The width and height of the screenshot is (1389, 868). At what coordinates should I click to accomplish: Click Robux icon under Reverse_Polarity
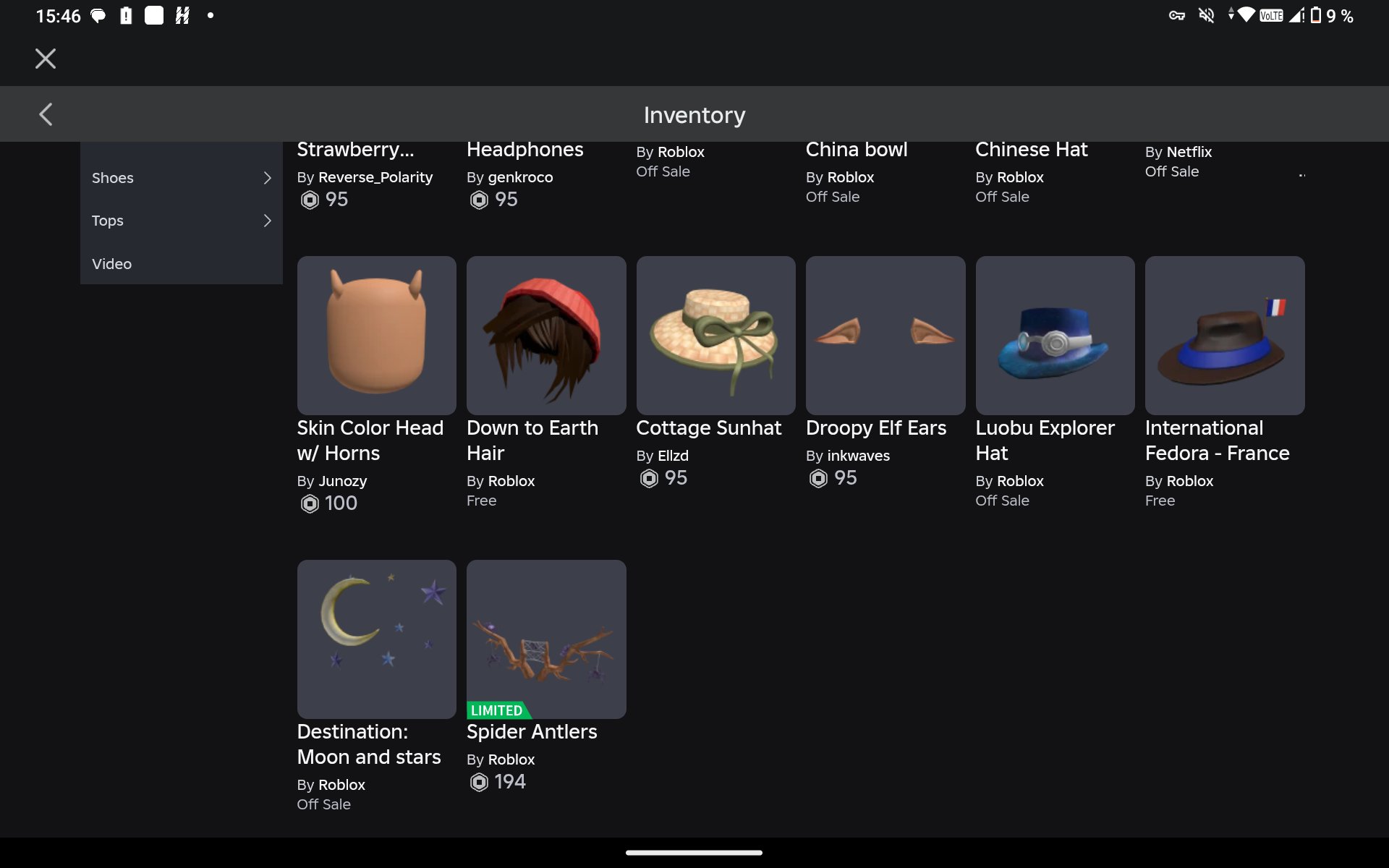310,200
